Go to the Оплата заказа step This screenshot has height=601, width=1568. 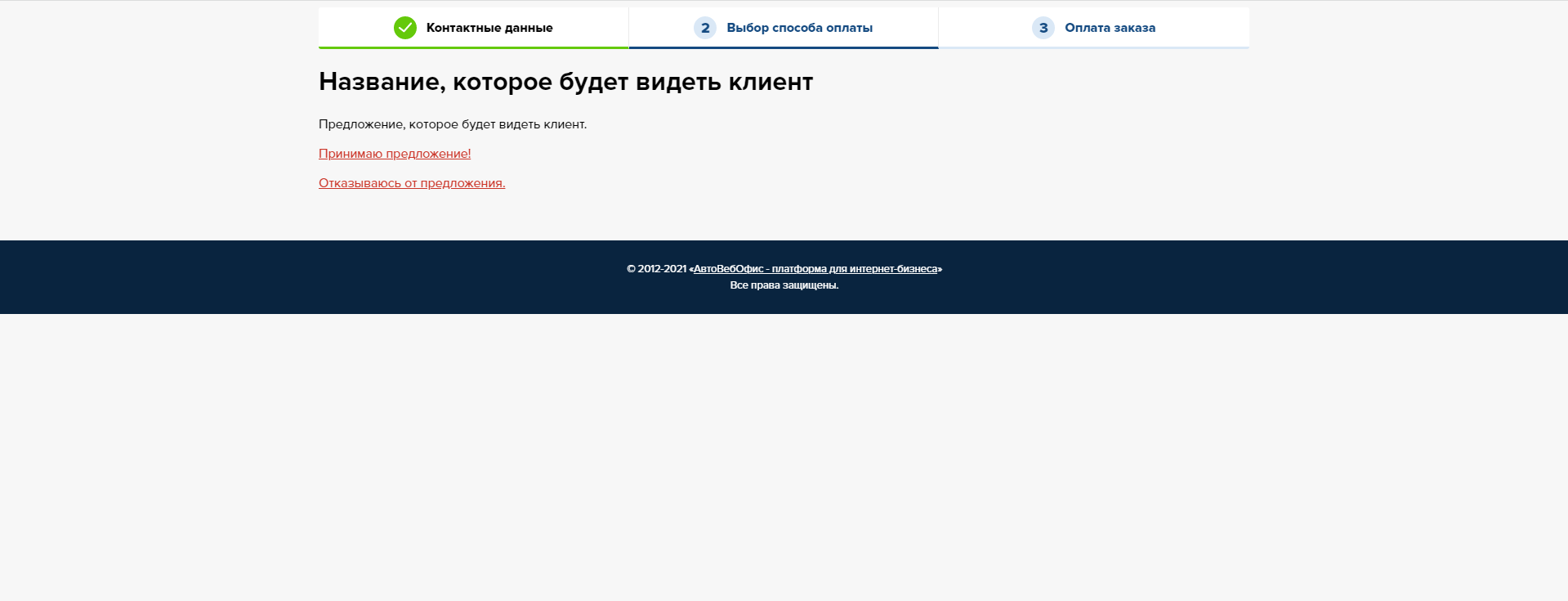coord(1110,28)
